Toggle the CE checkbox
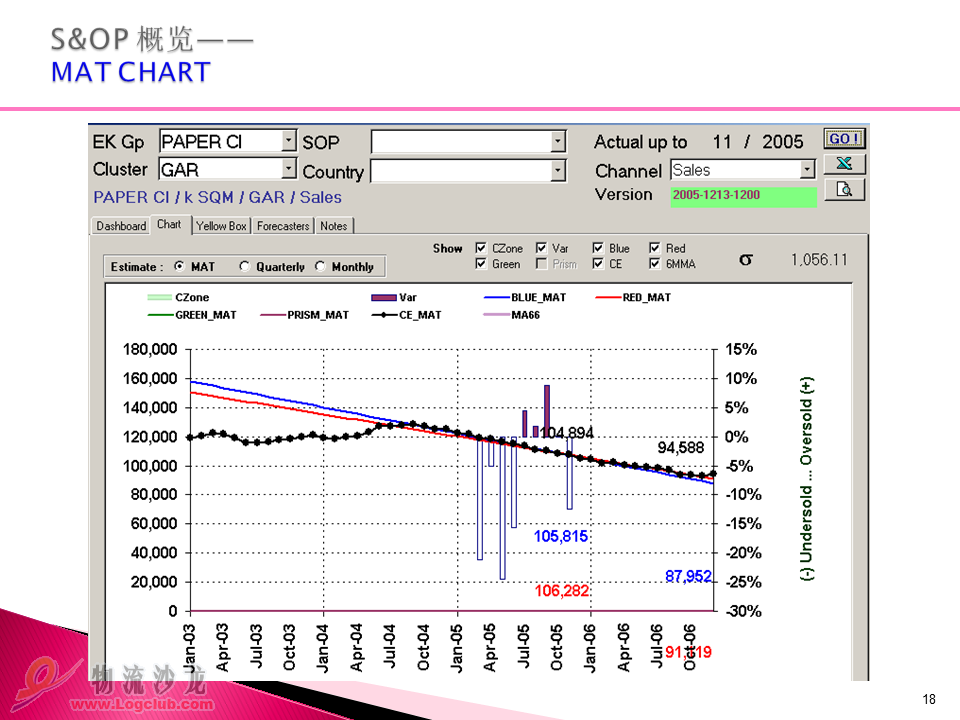The image size is (960, 720). point(598,264)
